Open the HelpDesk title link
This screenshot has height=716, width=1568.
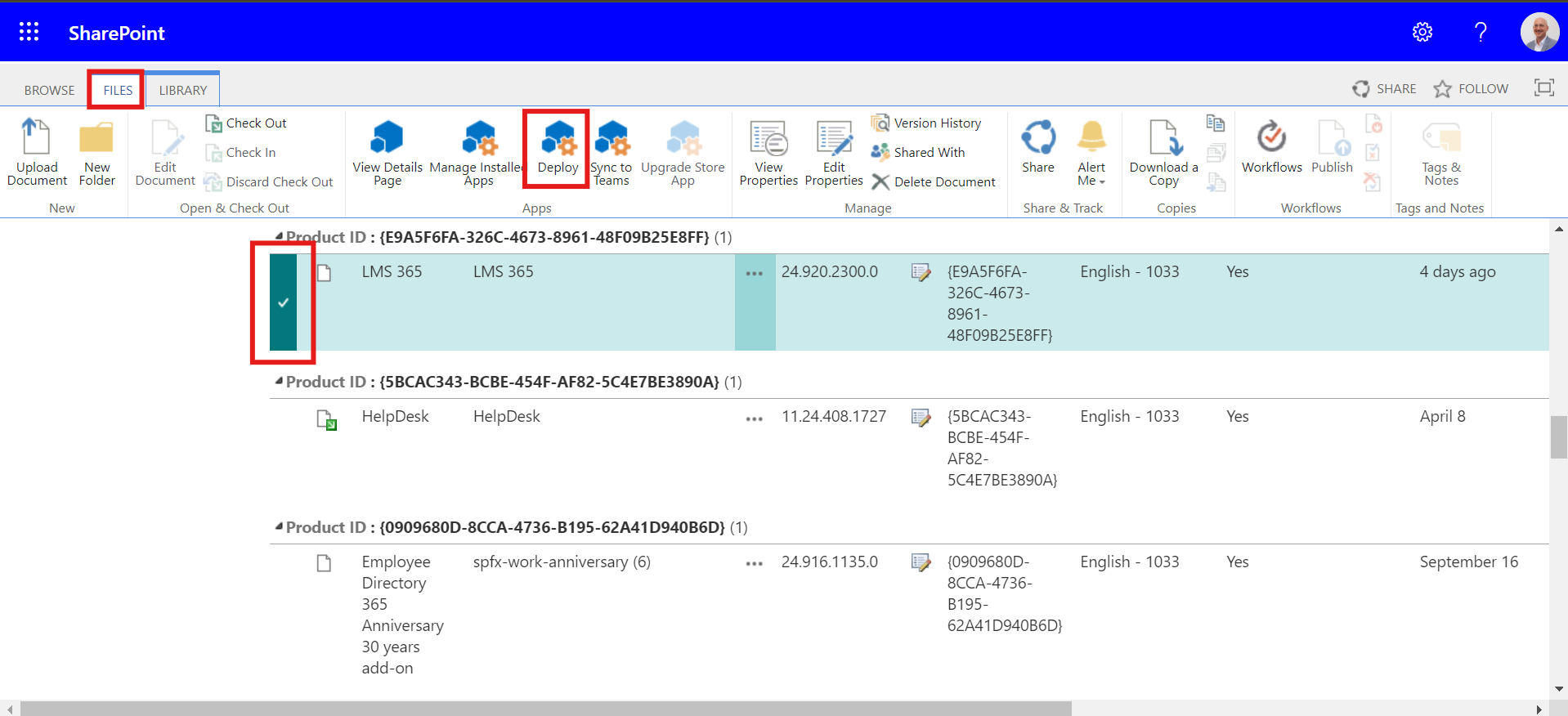coord(396,417)
